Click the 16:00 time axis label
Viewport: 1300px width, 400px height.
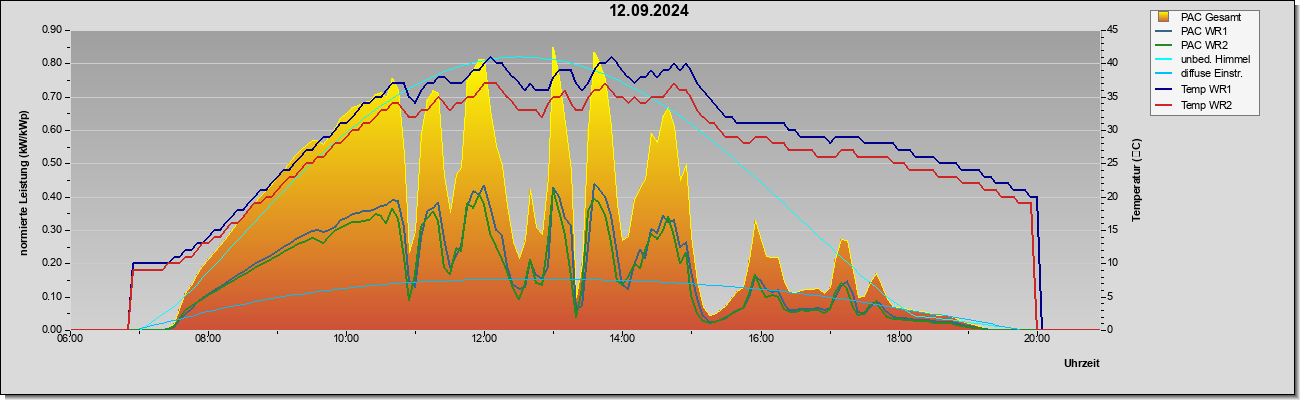[760, 338]
